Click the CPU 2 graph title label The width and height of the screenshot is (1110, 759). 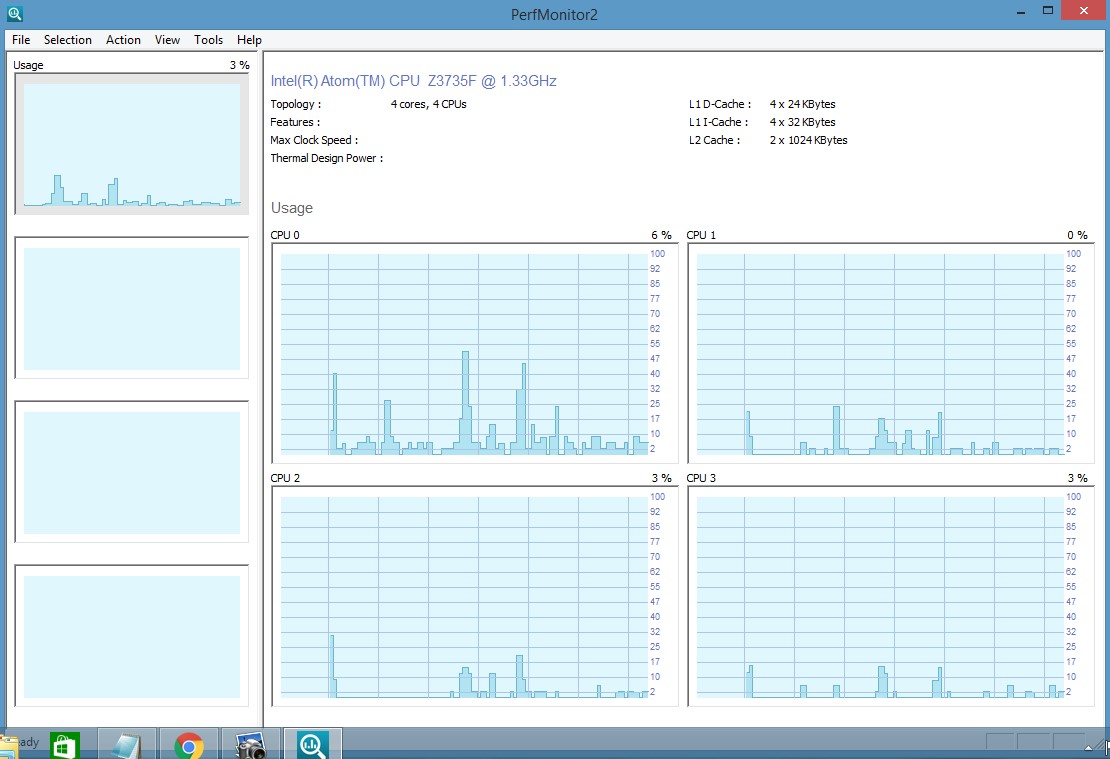click(285, 478)
